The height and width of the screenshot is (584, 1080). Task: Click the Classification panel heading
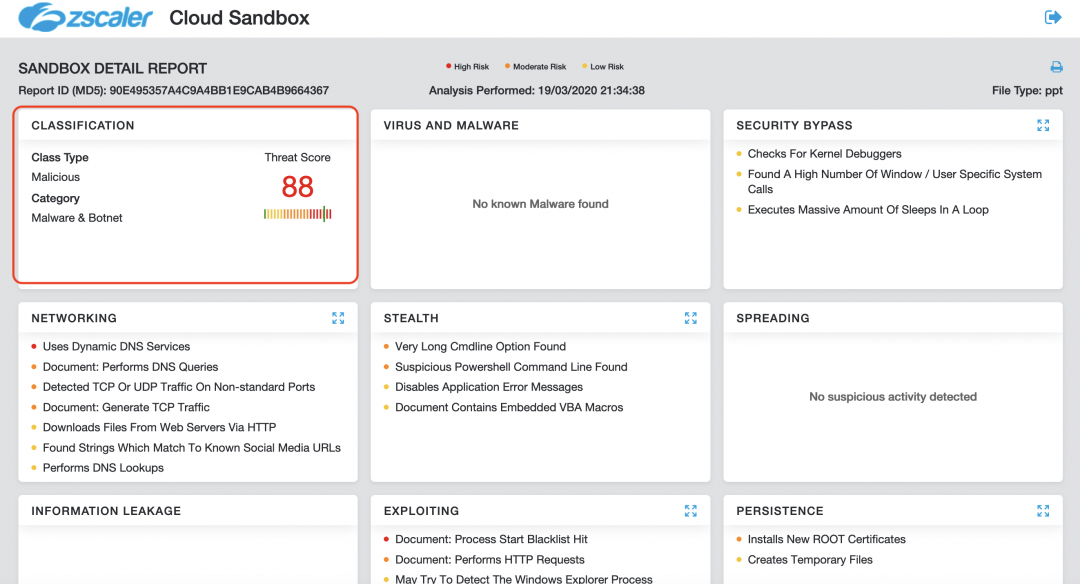point(83,126)
